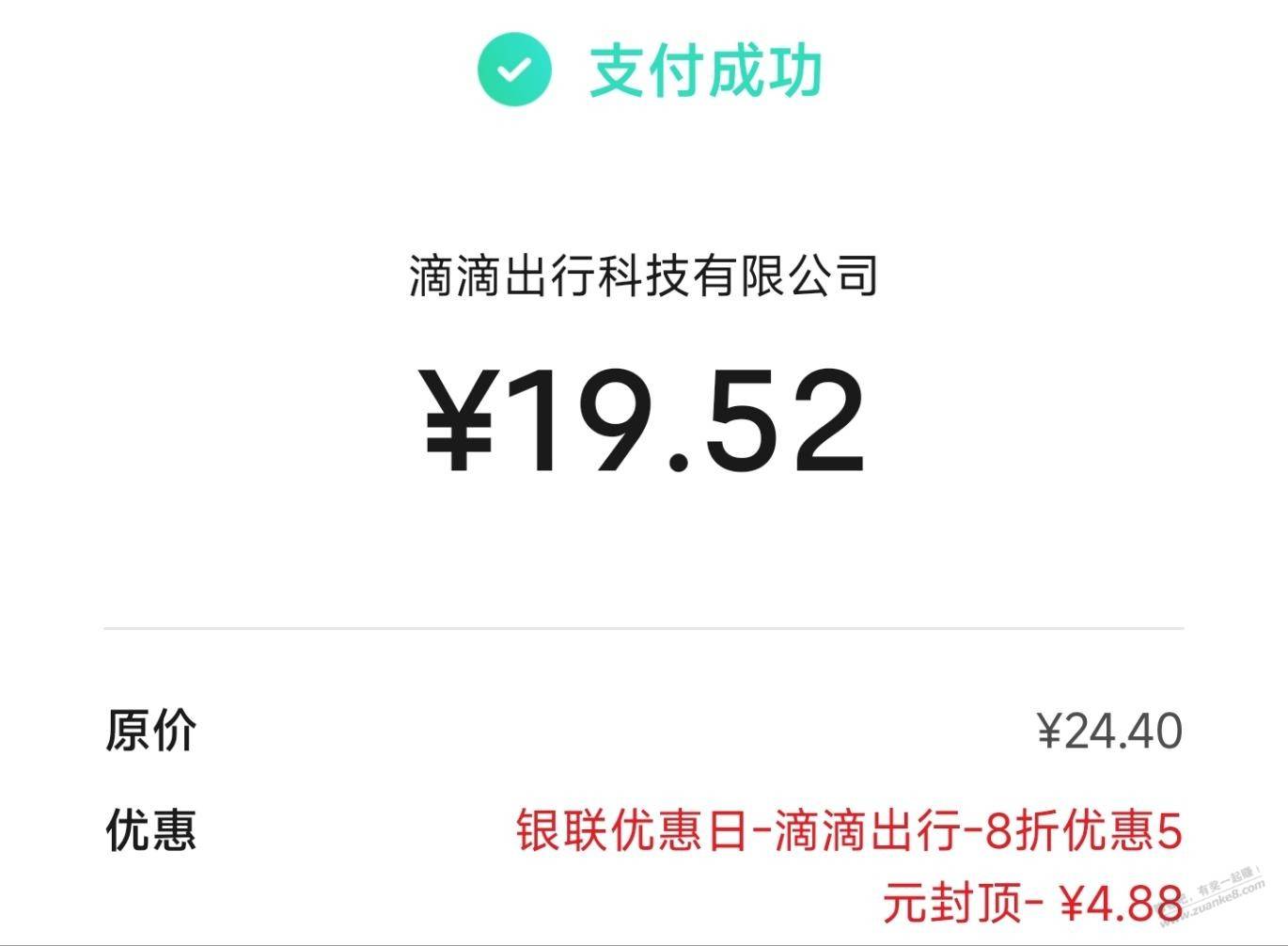Tap the 支付成功 heading text

(705, 71)
